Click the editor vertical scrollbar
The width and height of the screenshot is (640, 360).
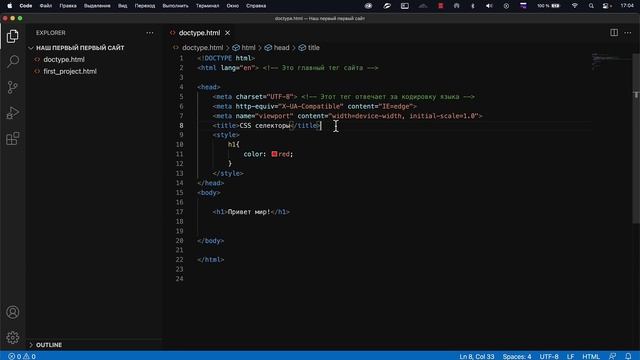tap(636, 139)
